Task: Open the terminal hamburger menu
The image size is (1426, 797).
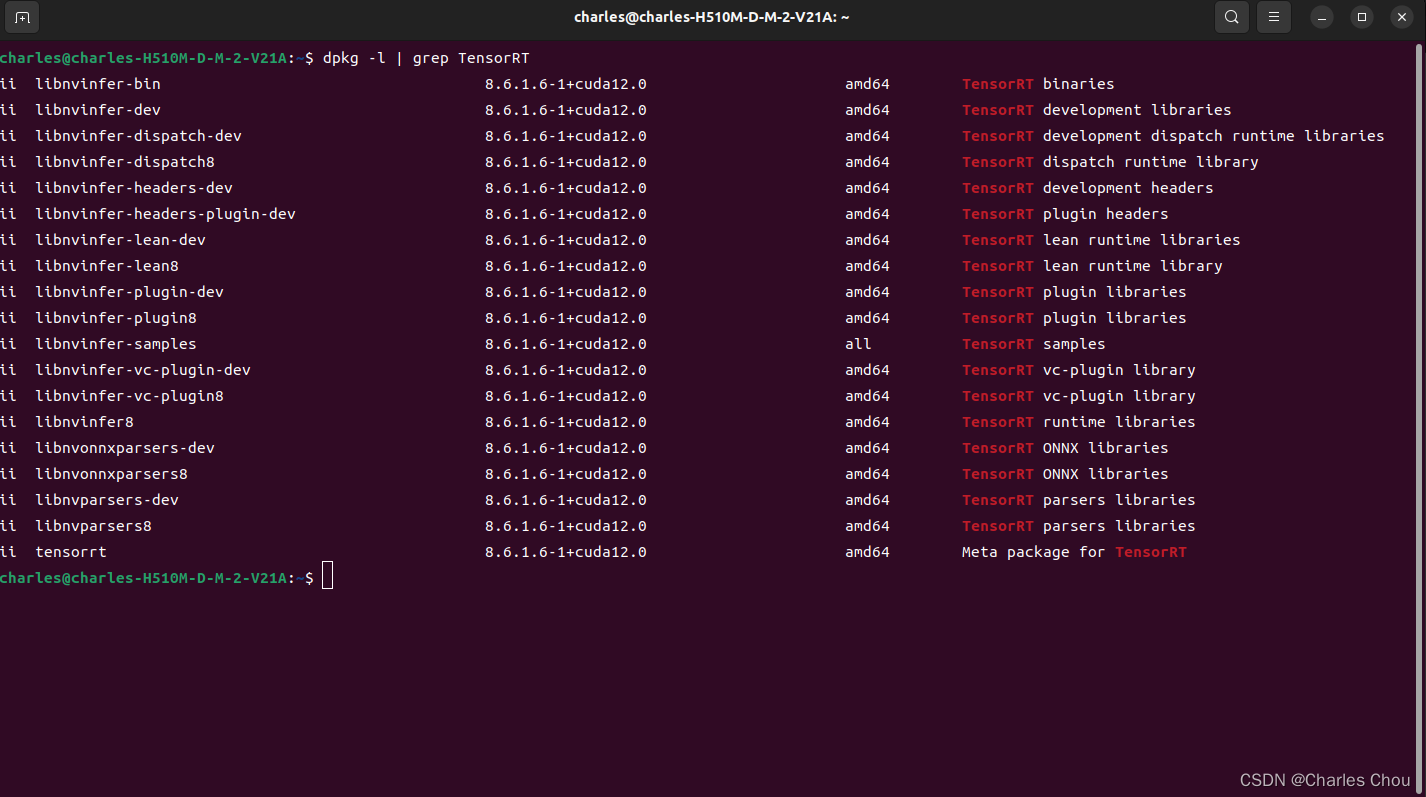Action: [1273, 17]
